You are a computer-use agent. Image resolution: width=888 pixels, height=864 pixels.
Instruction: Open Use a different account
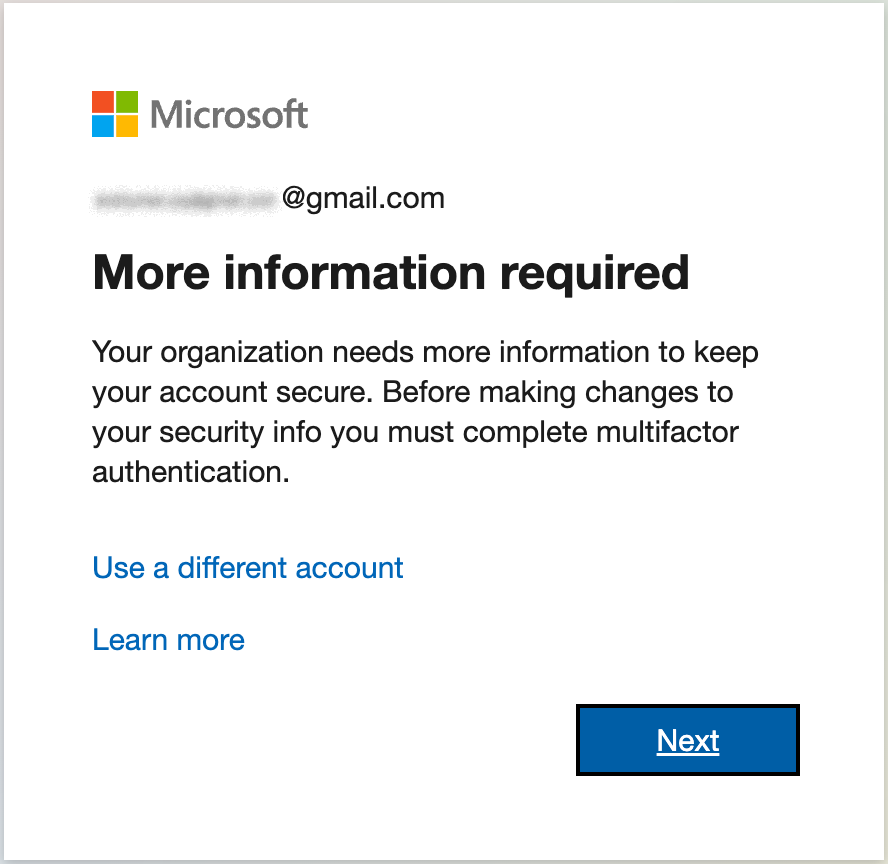pyautogui.click(x=247, y=568)
